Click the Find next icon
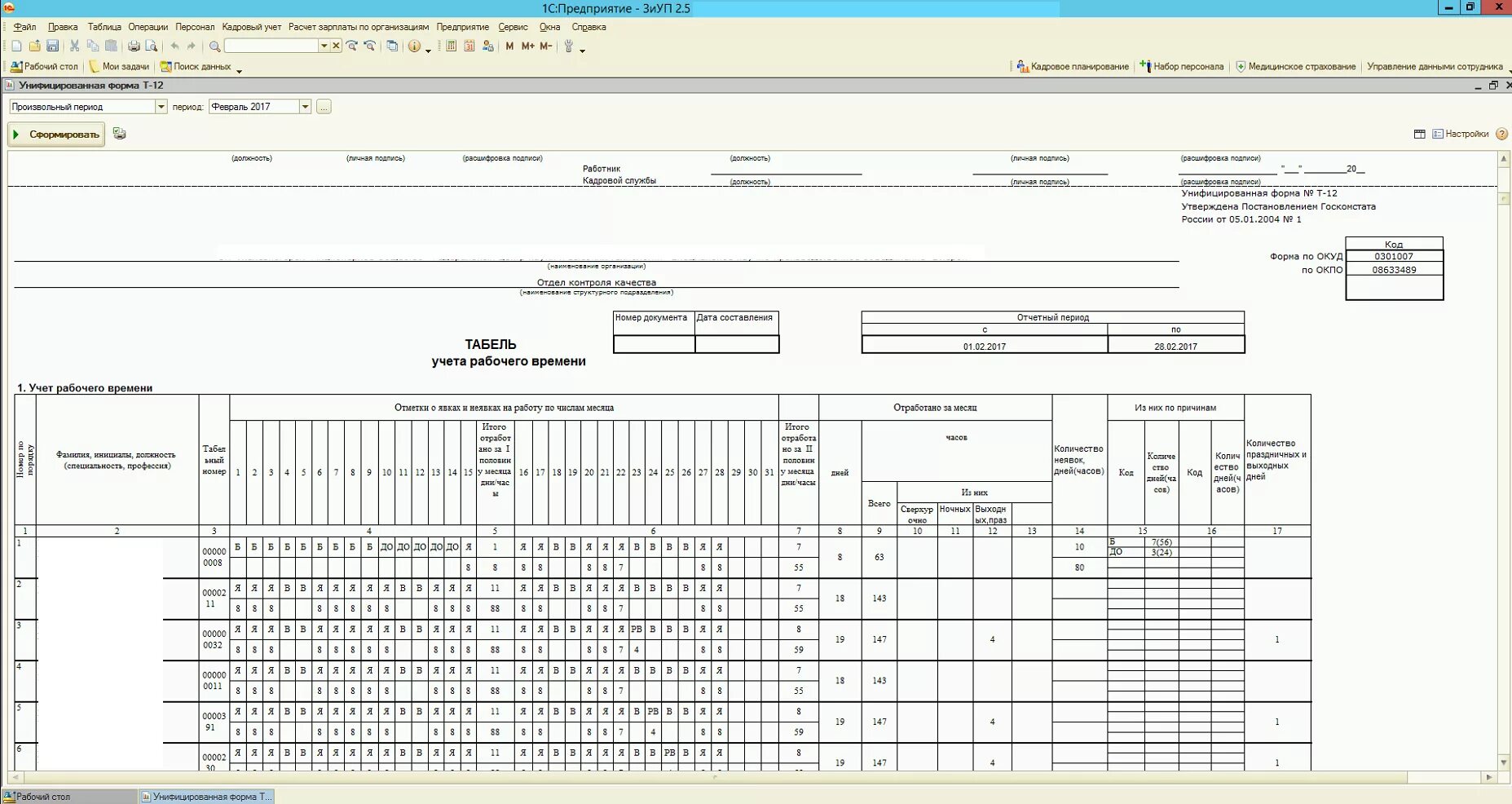The height and width of the screenshot is (804, 1512). click(x=352, y=46)
